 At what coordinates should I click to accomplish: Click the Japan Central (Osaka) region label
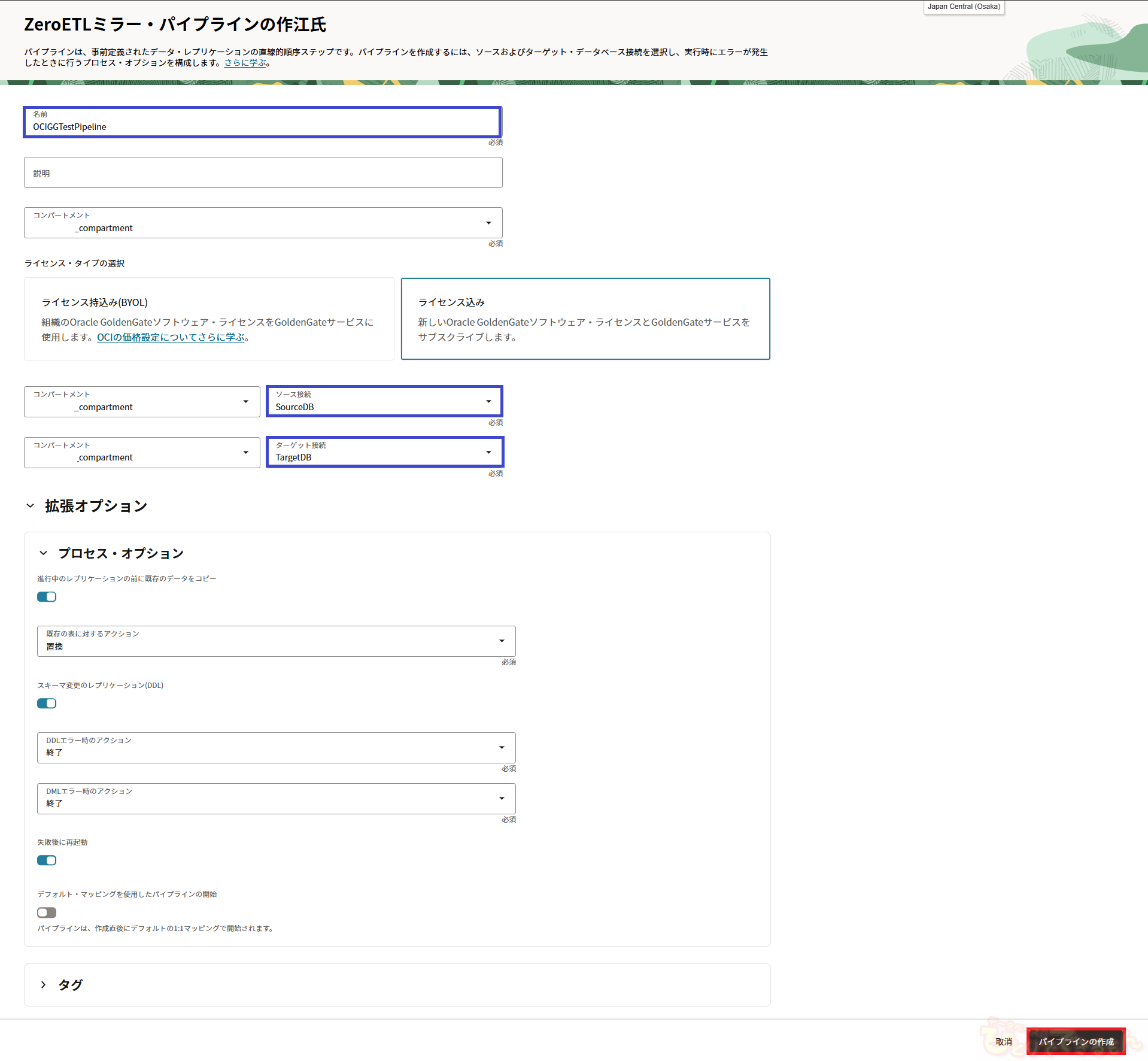tap(964, 7)
